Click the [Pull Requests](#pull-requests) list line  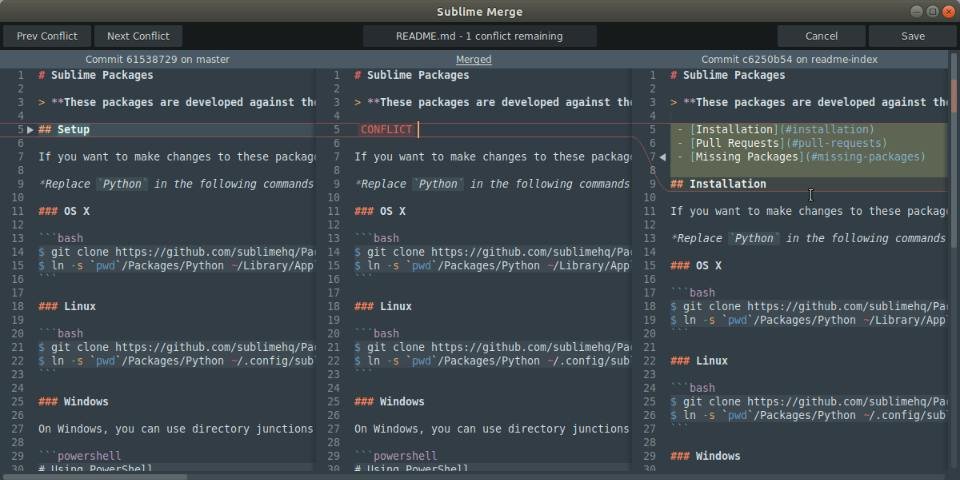(782, 143)
